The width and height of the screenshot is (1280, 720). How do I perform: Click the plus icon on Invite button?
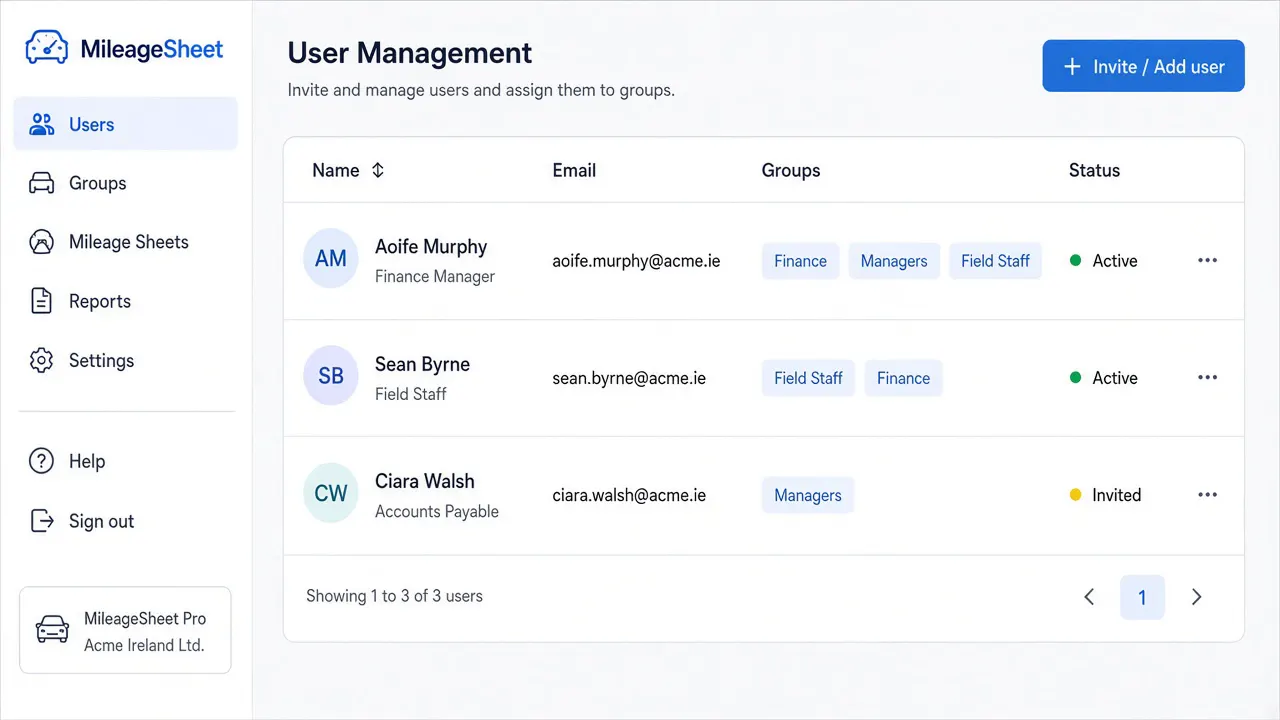pos(1072,66)
